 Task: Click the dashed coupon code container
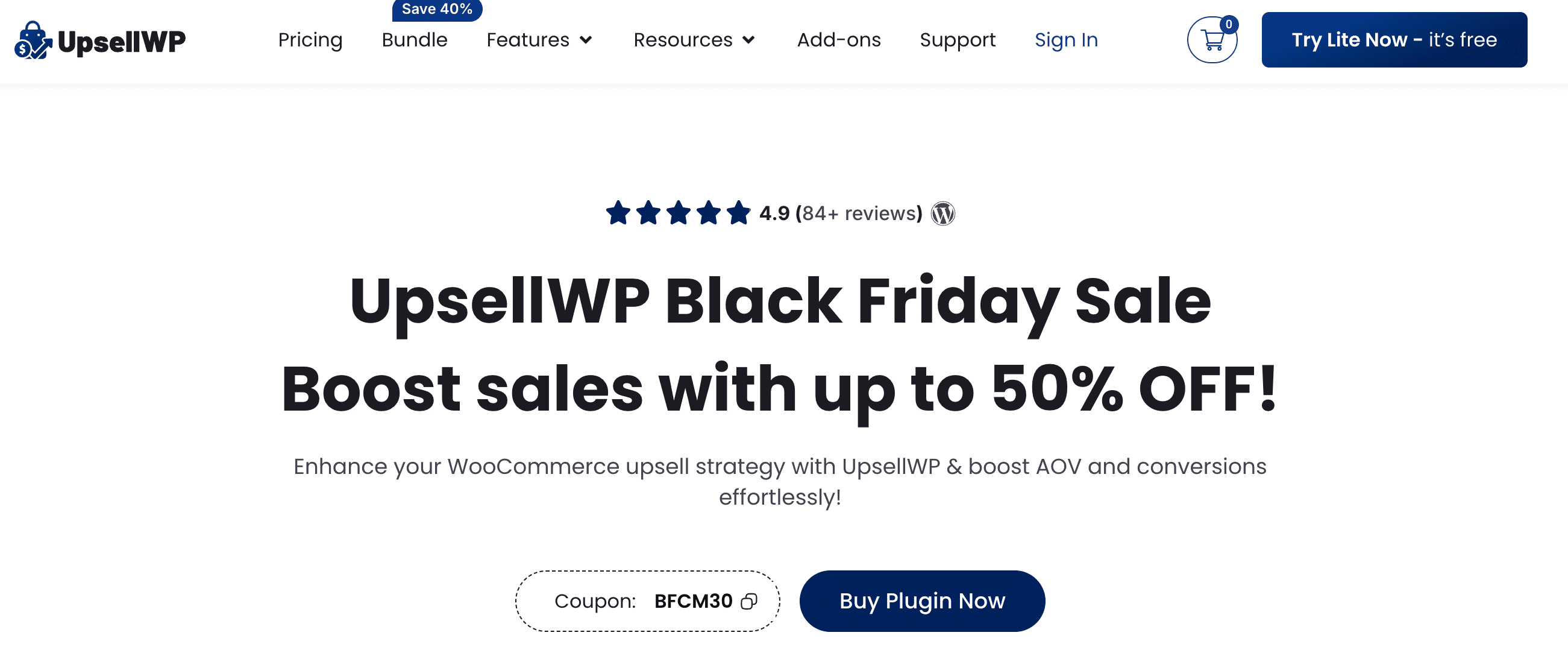pyautogui.click(x=647, y=601)
